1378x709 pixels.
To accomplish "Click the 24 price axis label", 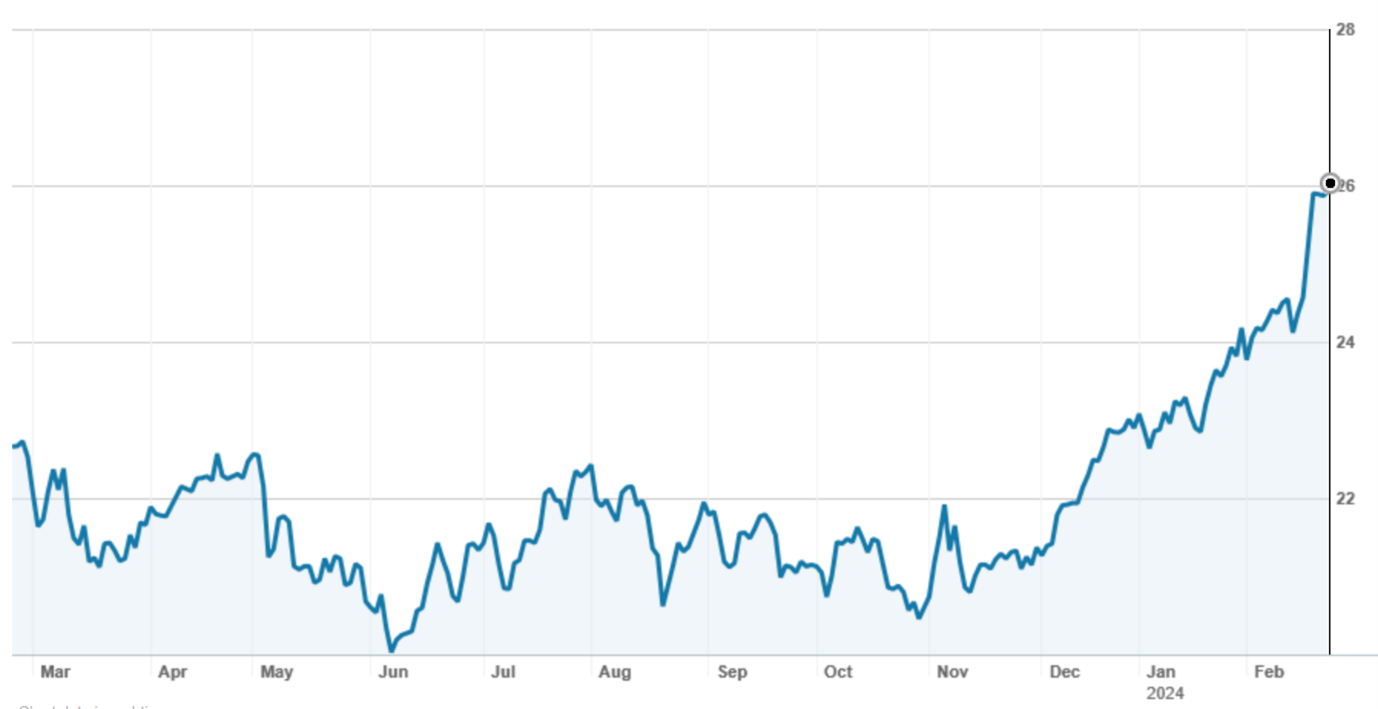I will pyautogui.click(x=1346, y=343).
